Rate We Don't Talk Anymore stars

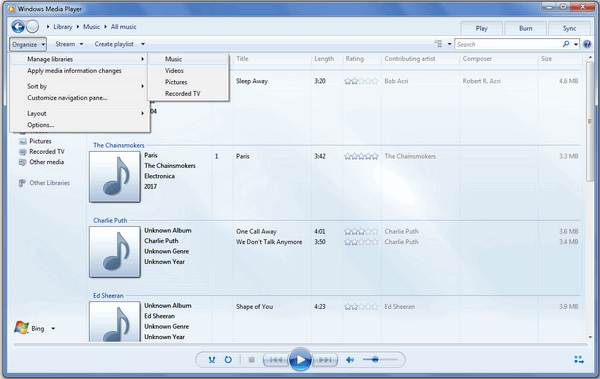[x=361, y=242]
